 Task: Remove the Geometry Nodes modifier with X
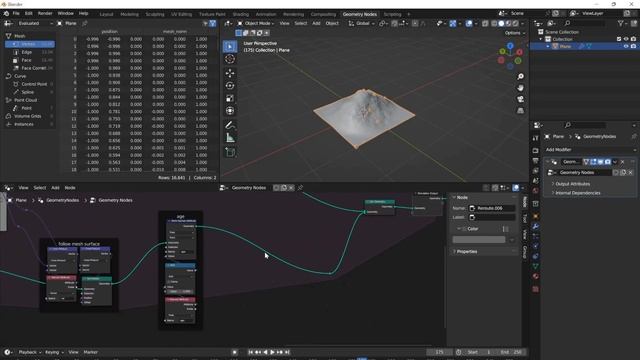click(622, 162)
